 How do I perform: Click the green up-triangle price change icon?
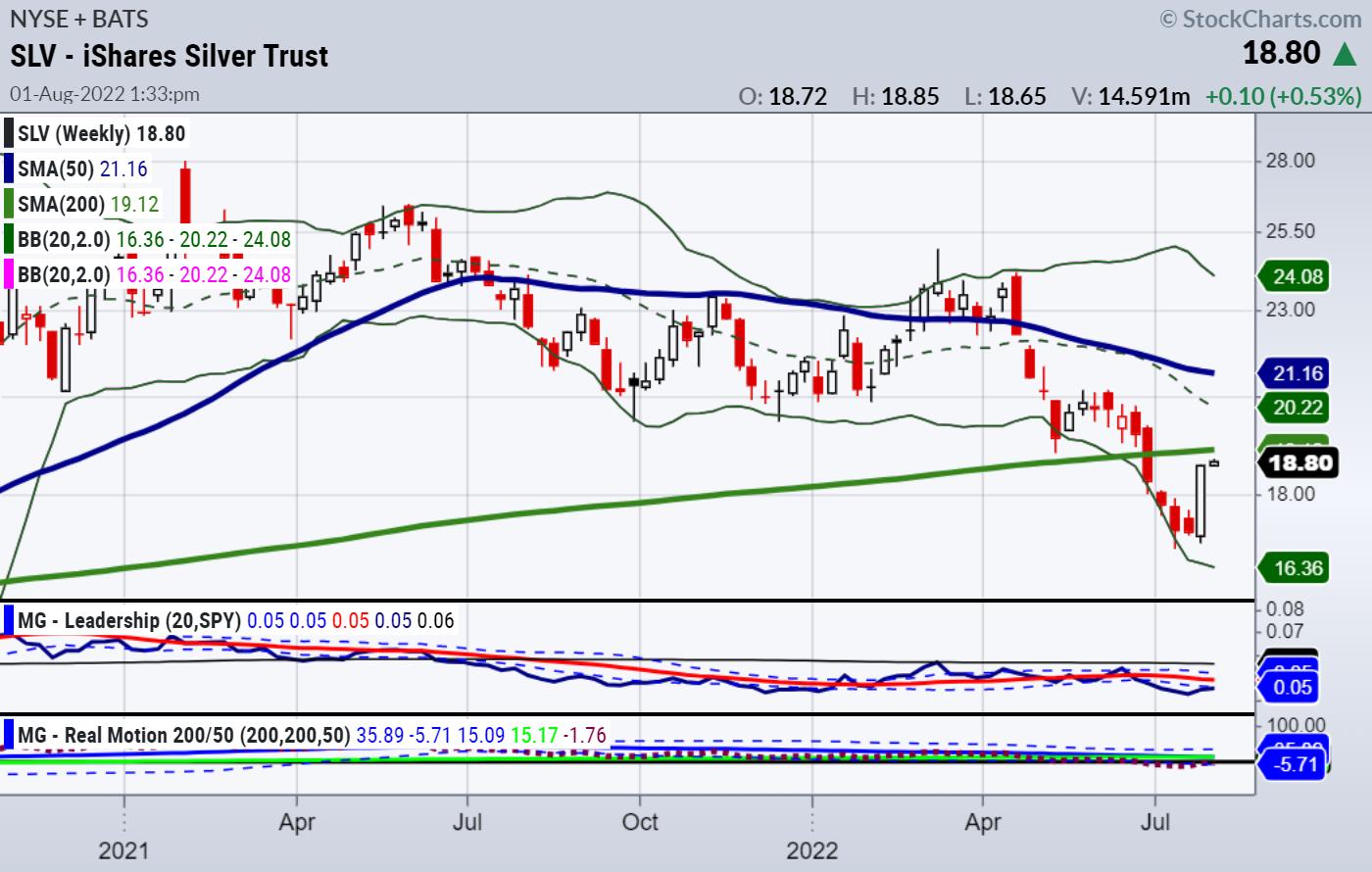tap(1346, 54)
